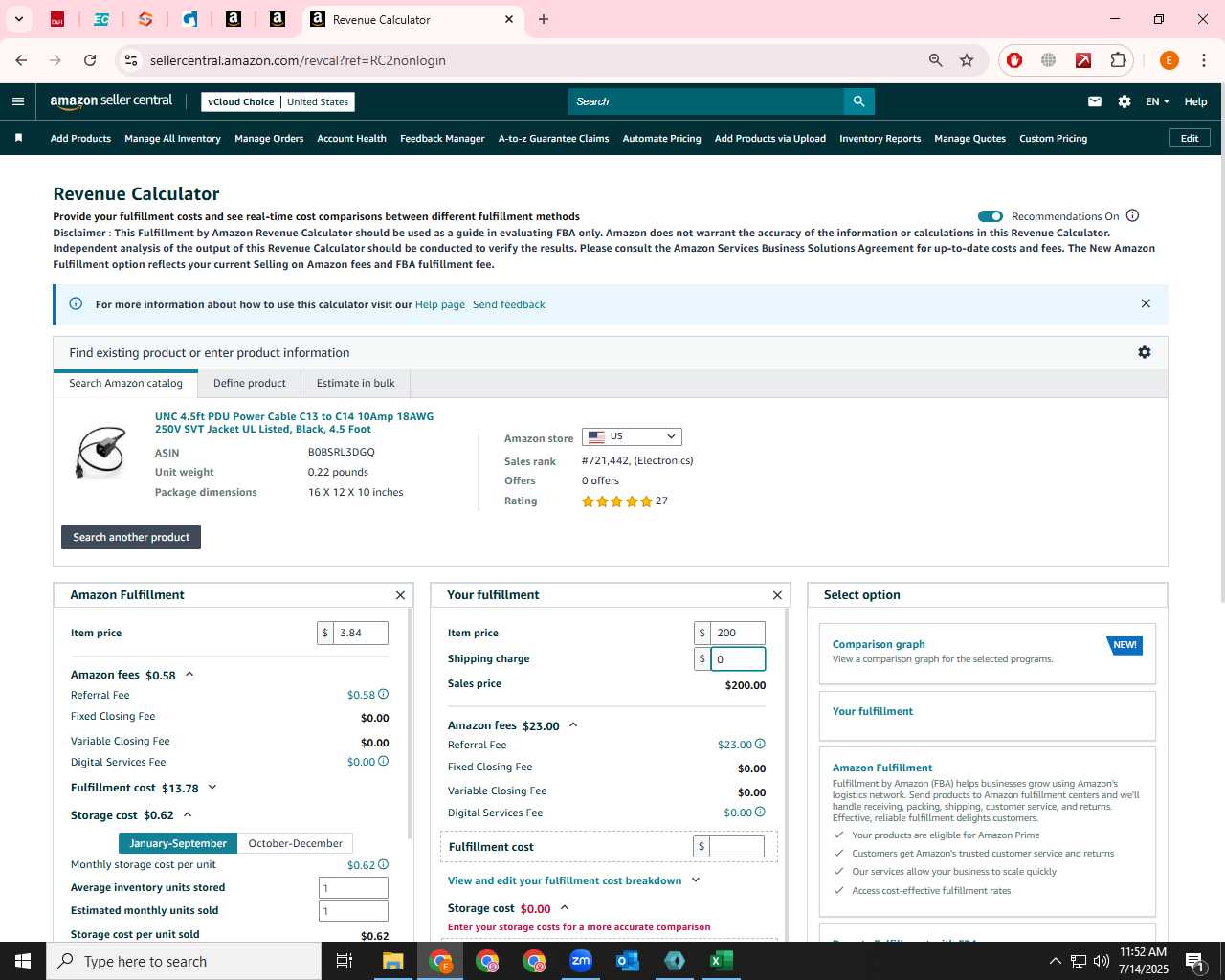Open the Seller Central settings gear
The height and width of the screenshot is (980, 1225).
click(1125, 101)
